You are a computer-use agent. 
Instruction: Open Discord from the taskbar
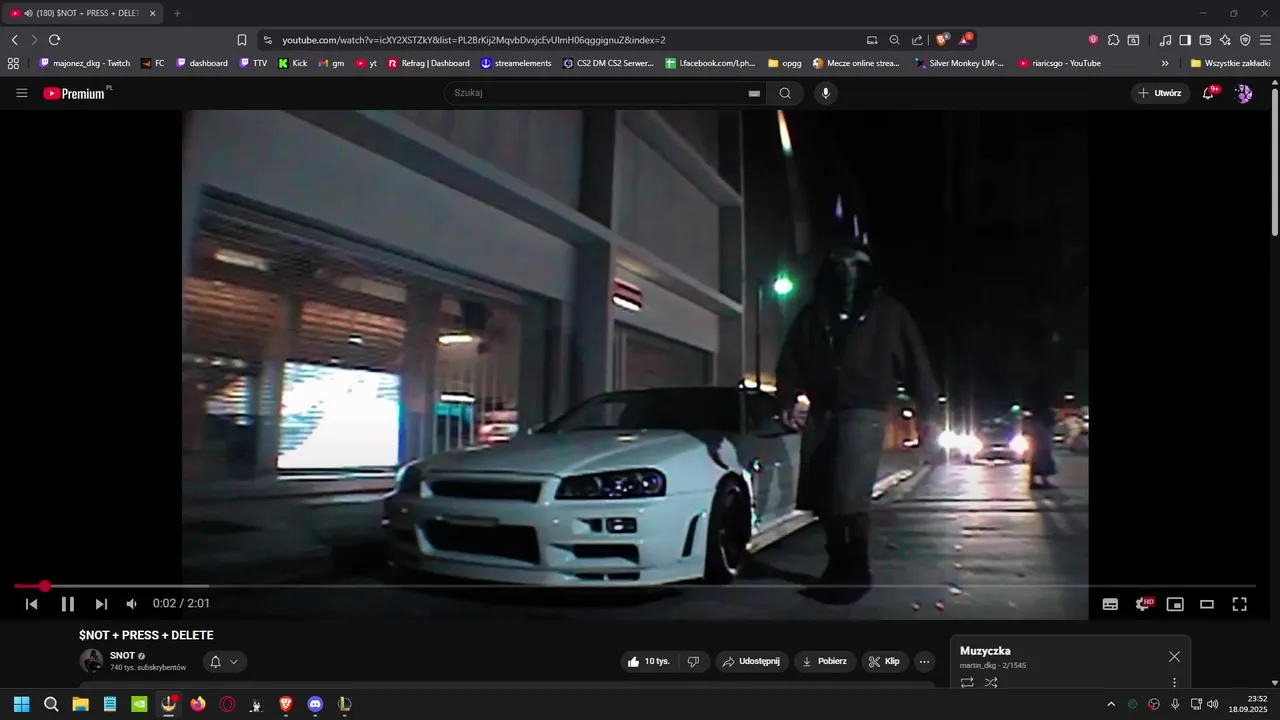pos(315,704)
